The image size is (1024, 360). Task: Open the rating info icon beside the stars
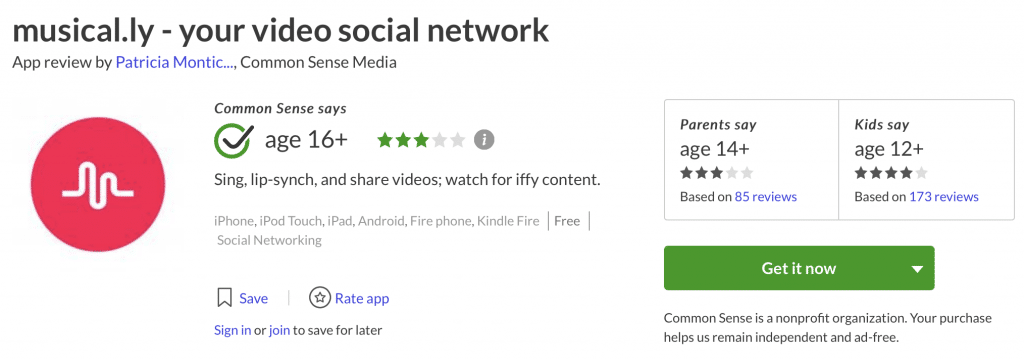(x=484, y=140)
